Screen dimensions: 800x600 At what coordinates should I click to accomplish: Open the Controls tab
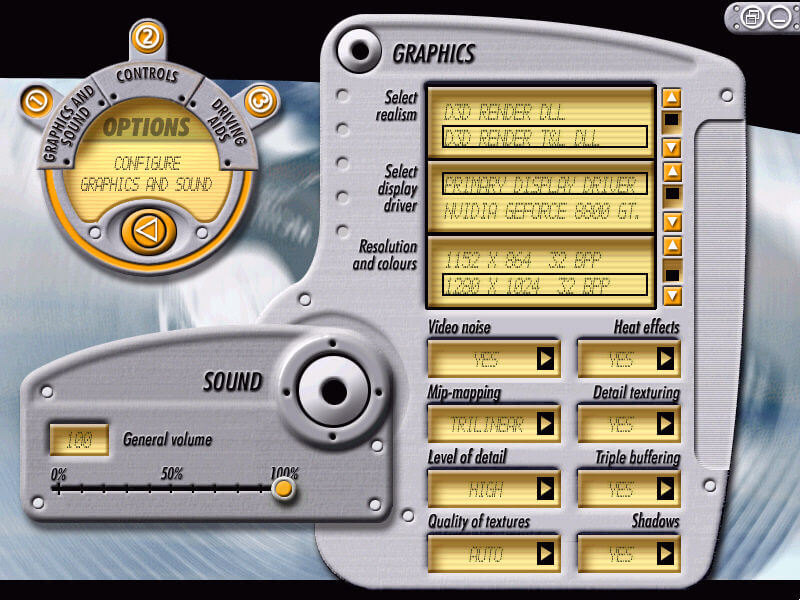tap(147, 76)
